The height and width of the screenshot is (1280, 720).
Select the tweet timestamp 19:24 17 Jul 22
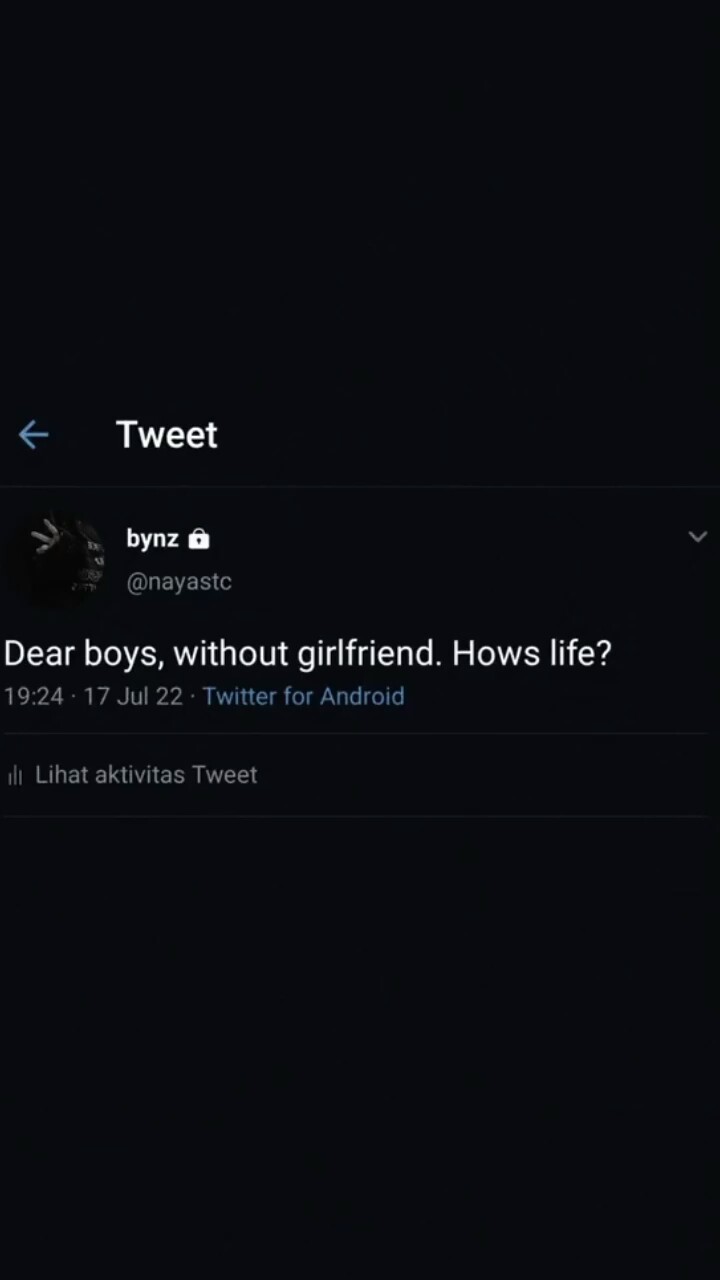[92, 696]
